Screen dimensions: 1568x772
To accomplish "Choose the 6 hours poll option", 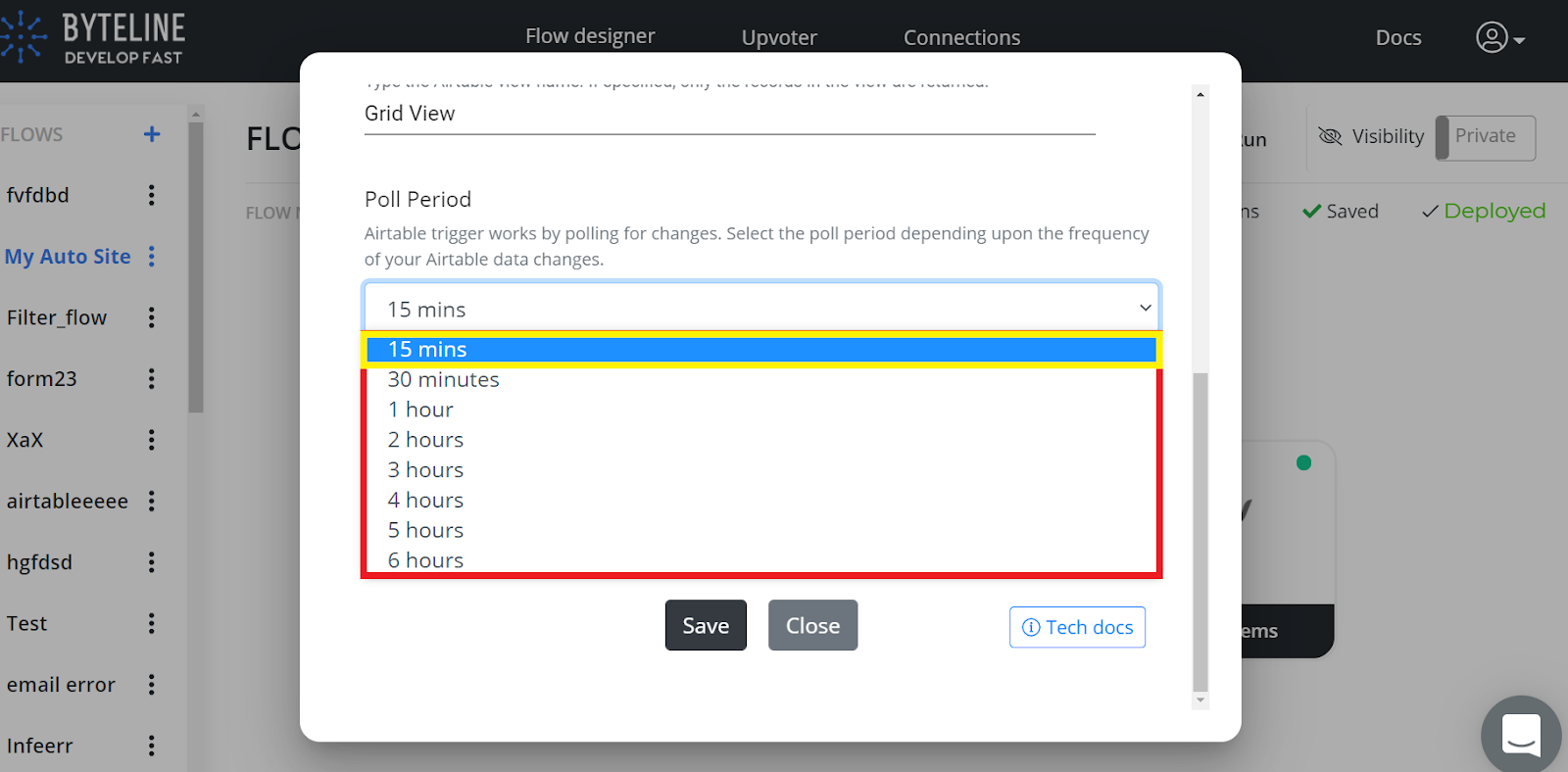I will (x=426, y=560).
